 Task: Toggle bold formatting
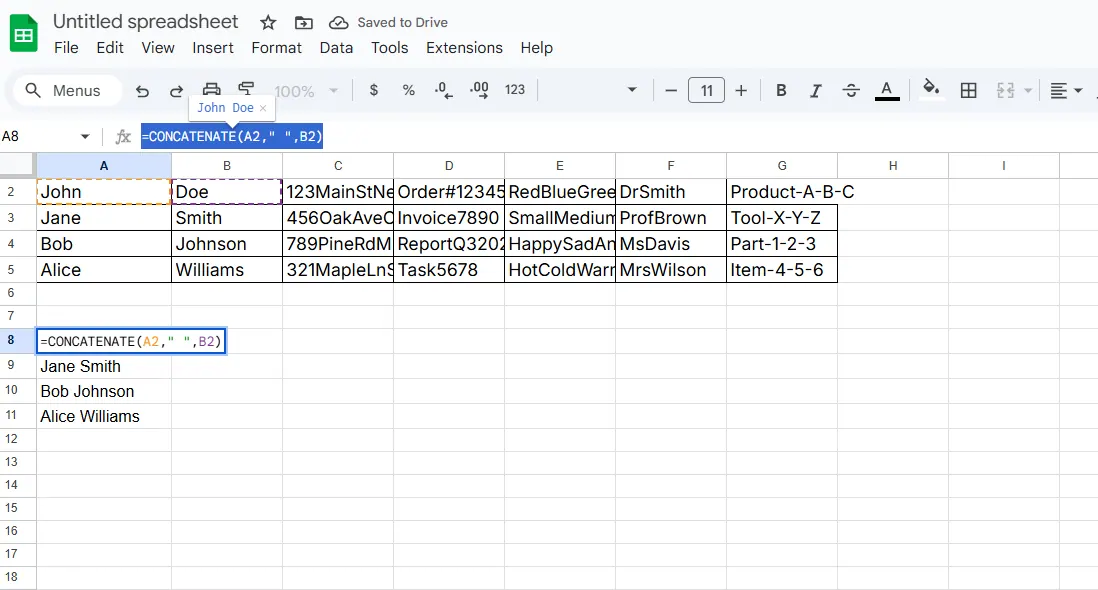781,91
